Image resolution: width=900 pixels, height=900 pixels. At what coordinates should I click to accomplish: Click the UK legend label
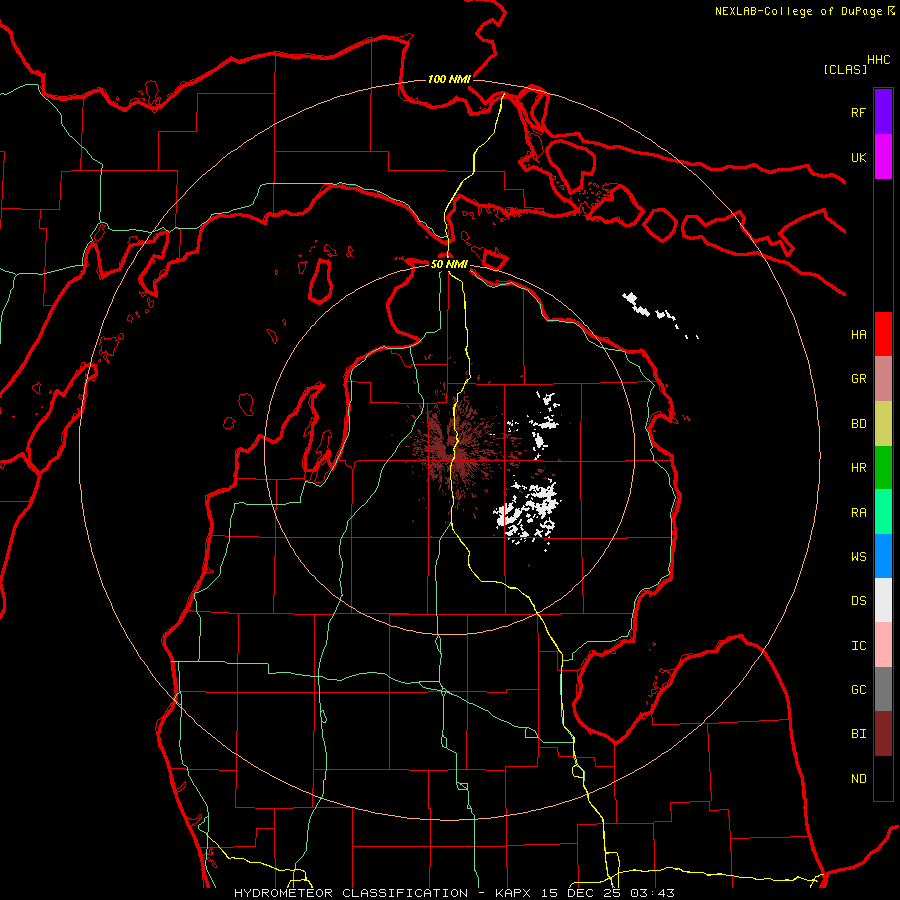coord(859,157)
